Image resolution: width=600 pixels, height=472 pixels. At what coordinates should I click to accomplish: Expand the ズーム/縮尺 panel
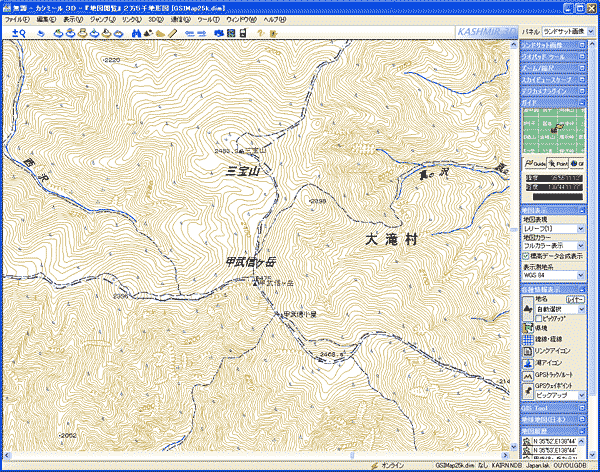(582, 68)
